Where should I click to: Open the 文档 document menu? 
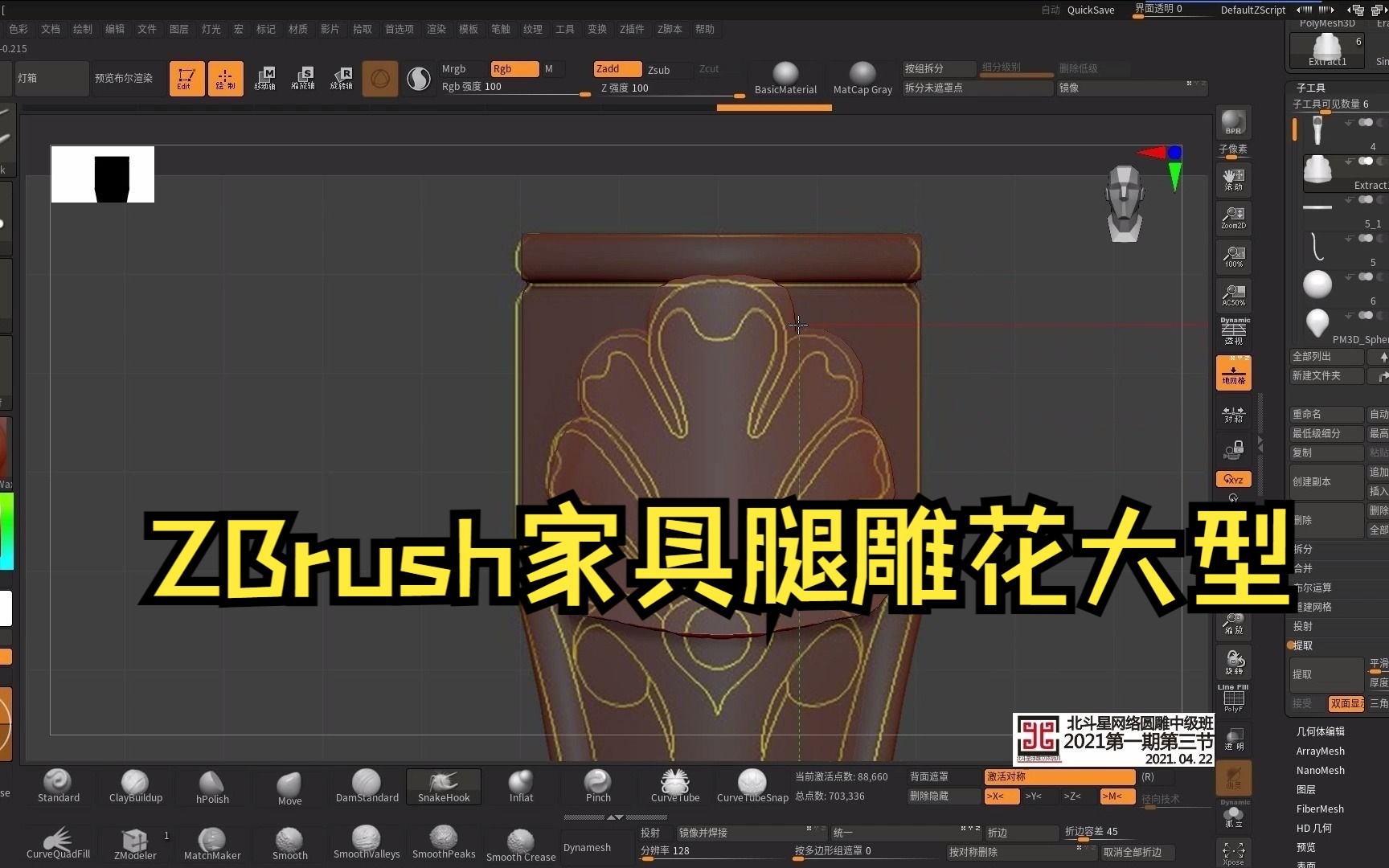click(51, 29)
